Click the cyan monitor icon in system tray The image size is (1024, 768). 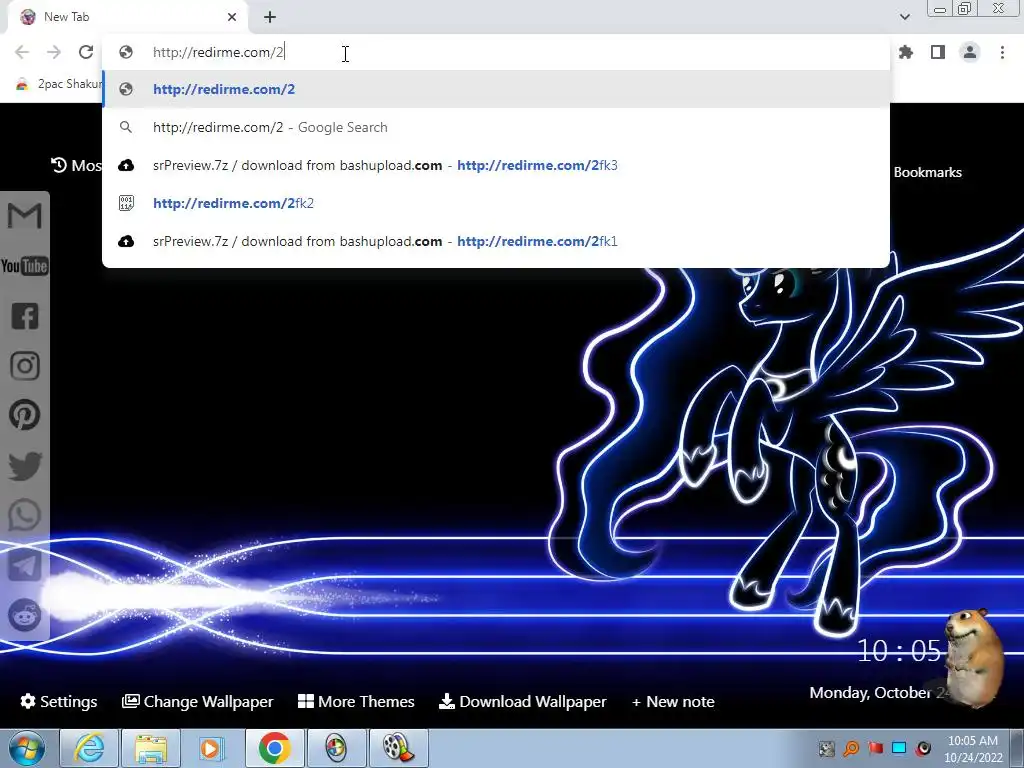pos(899,748)
